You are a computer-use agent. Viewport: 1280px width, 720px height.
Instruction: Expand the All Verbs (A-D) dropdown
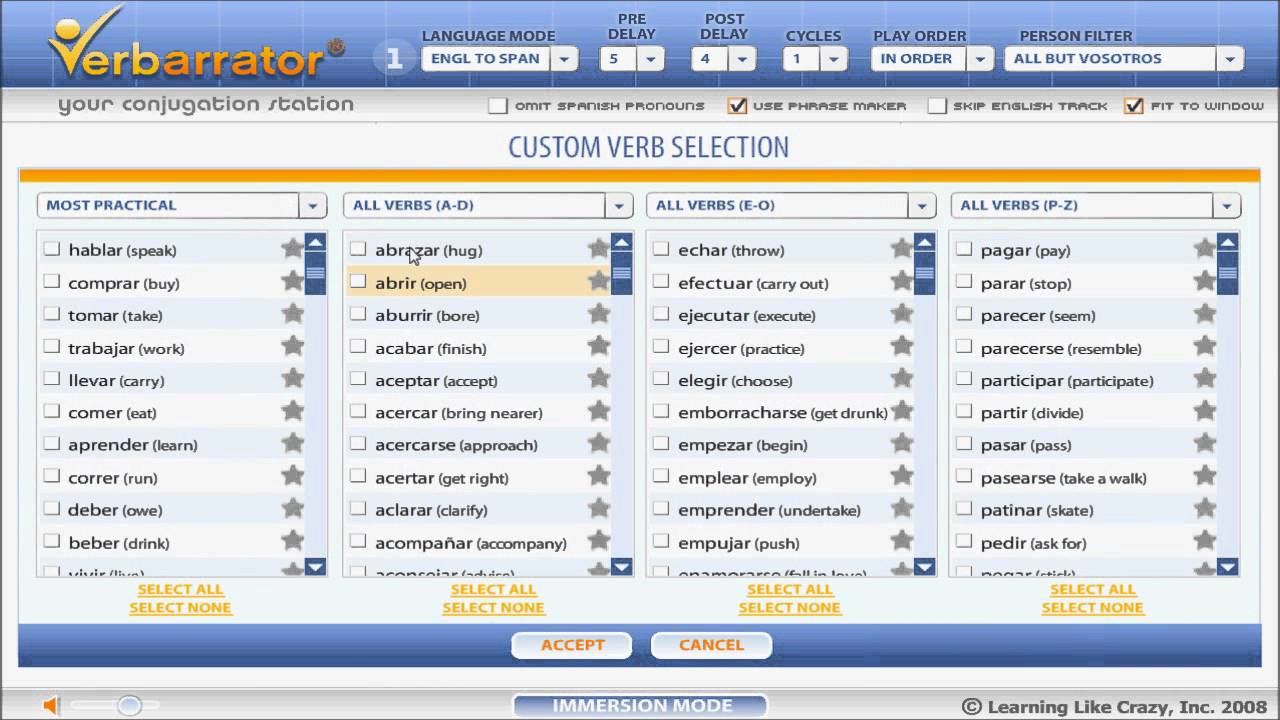619,205
